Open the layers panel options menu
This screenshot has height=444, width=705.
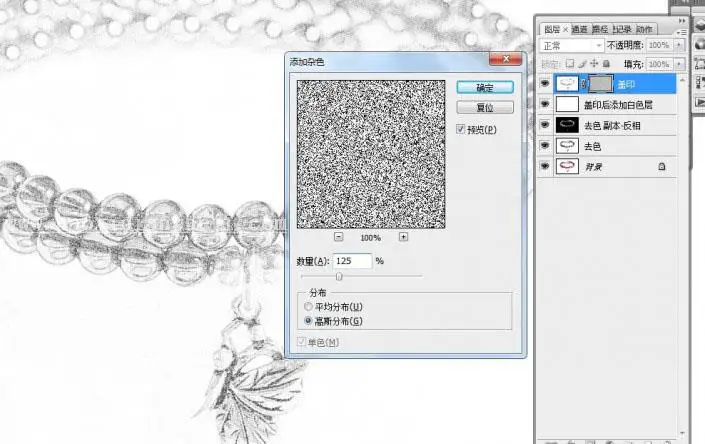(682, 32)
